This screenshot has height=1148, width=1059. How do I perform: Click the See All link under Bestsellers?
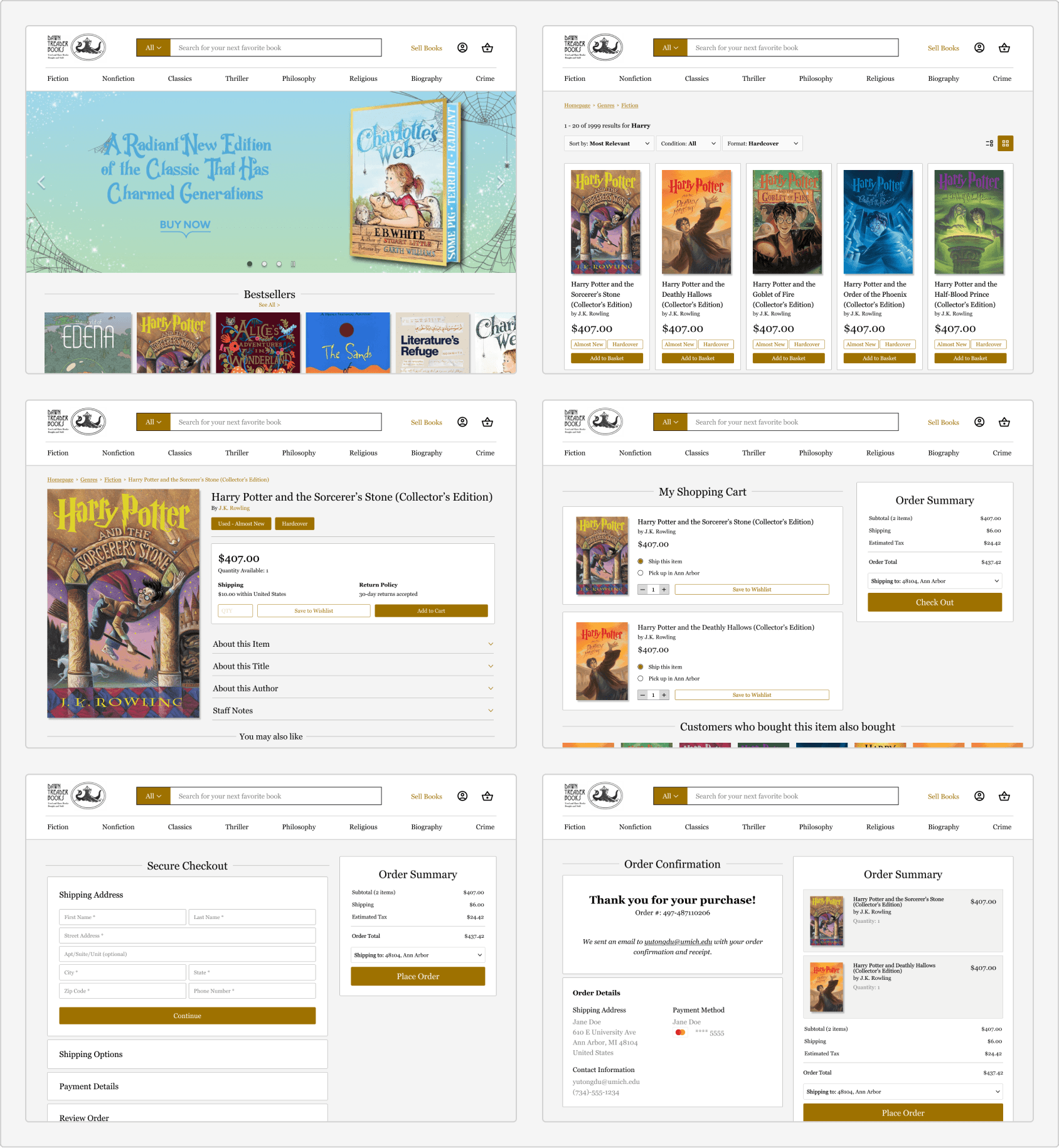(269, 305)
